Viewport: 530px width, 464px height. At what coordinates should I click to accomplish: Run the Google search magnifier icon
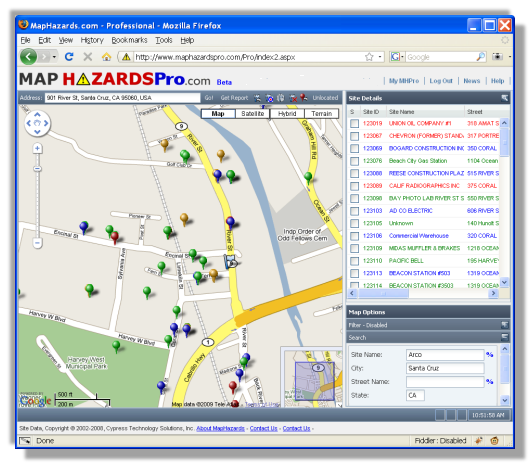(x=480, y=57)
